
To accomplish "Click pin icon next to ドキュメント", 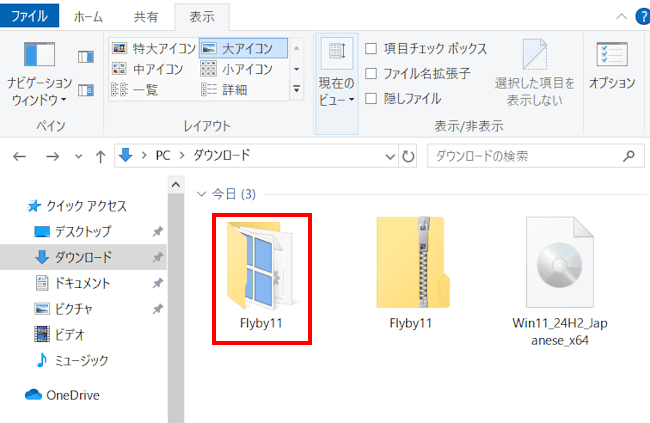I will pyautogui.click(x=158, y=283).
